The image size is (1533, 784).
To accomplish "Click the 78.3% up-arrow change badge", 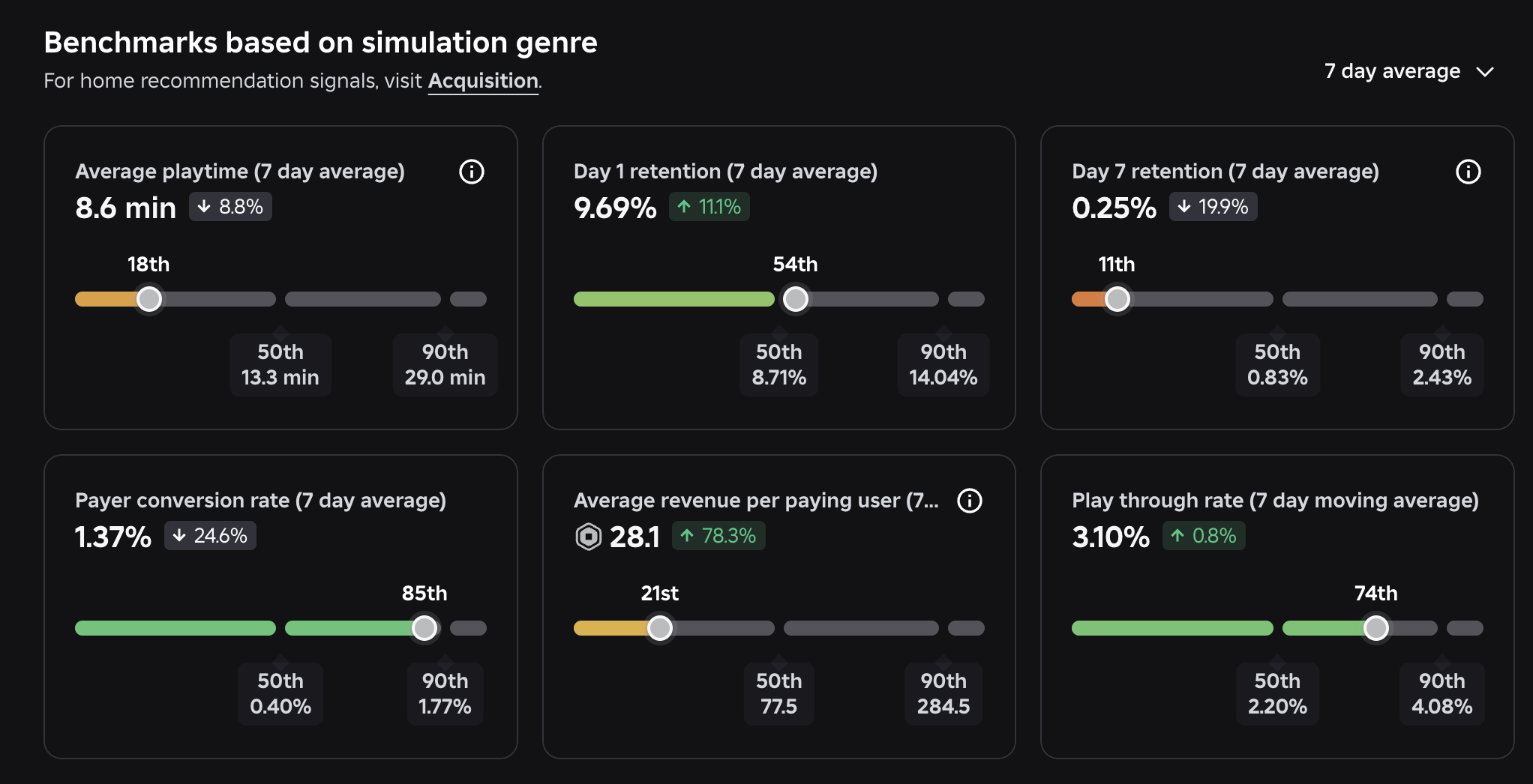I will click(718, 536).
